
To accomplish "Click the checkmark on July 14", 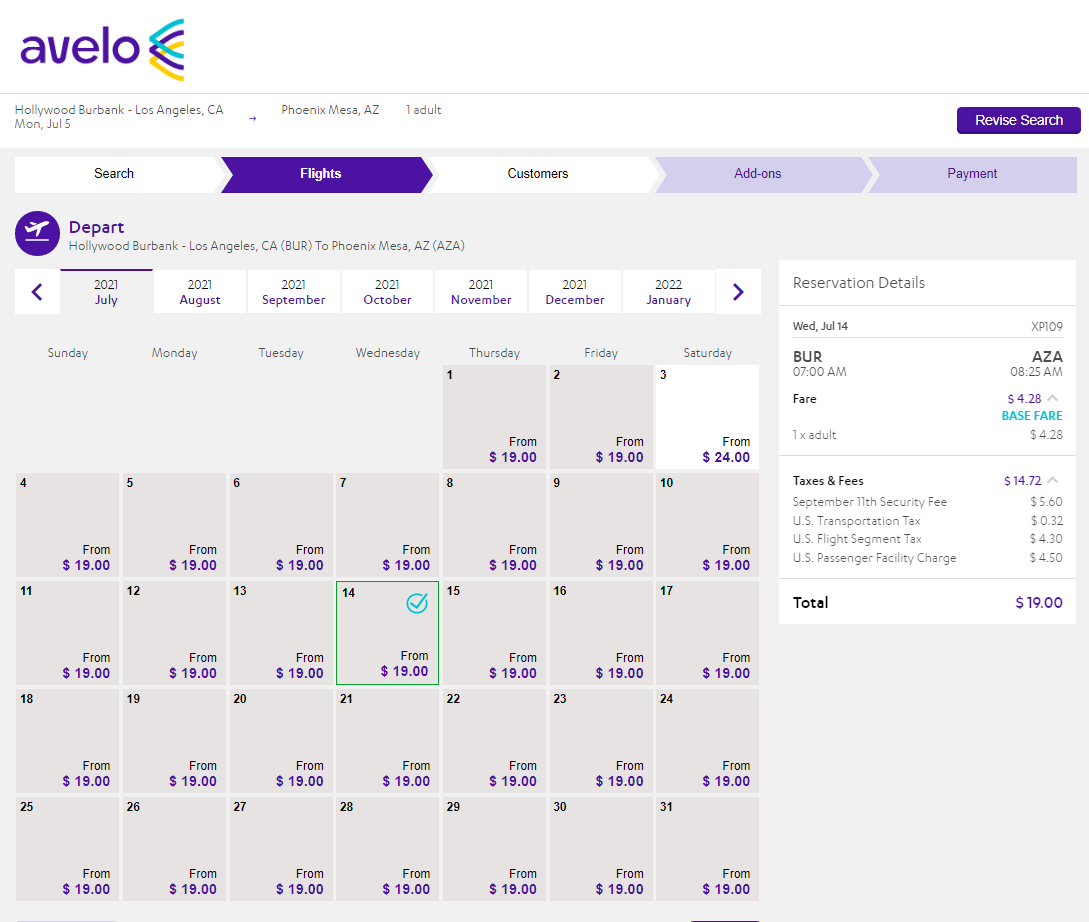I will click(x=417, y=603).
